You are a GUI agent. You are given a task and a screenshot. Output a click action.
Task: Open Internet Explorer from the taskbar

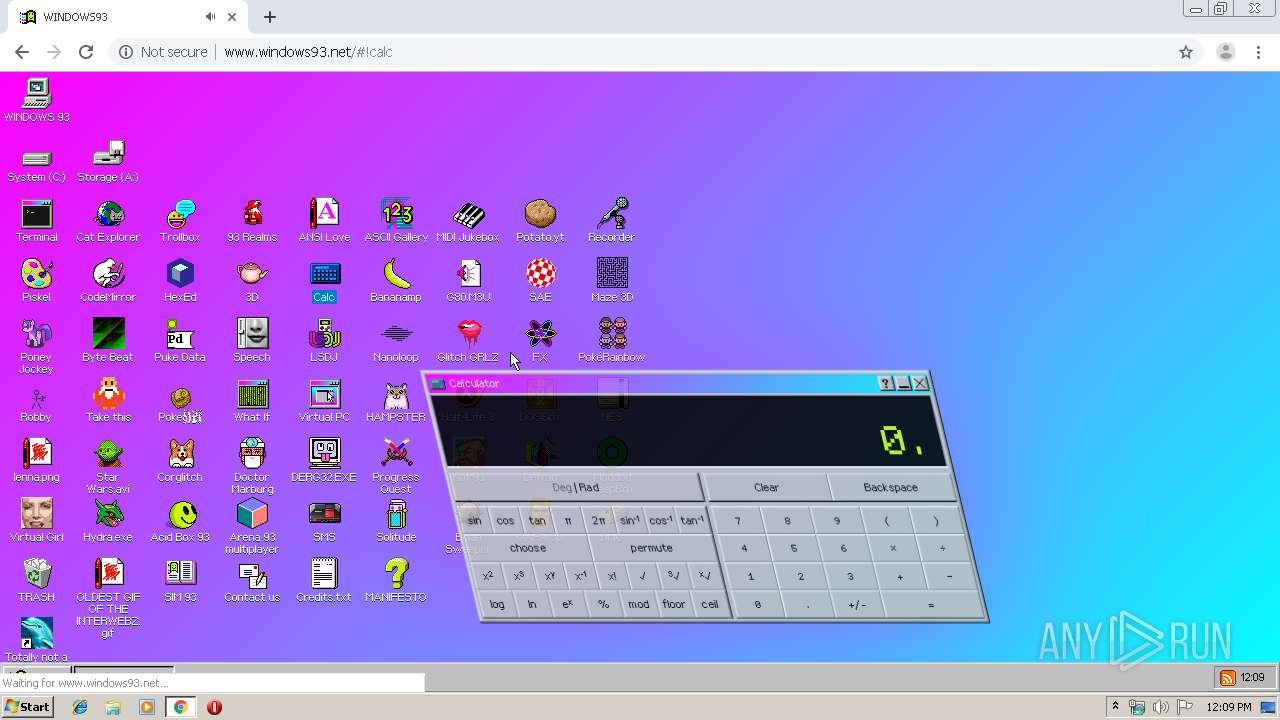(80, 707)
